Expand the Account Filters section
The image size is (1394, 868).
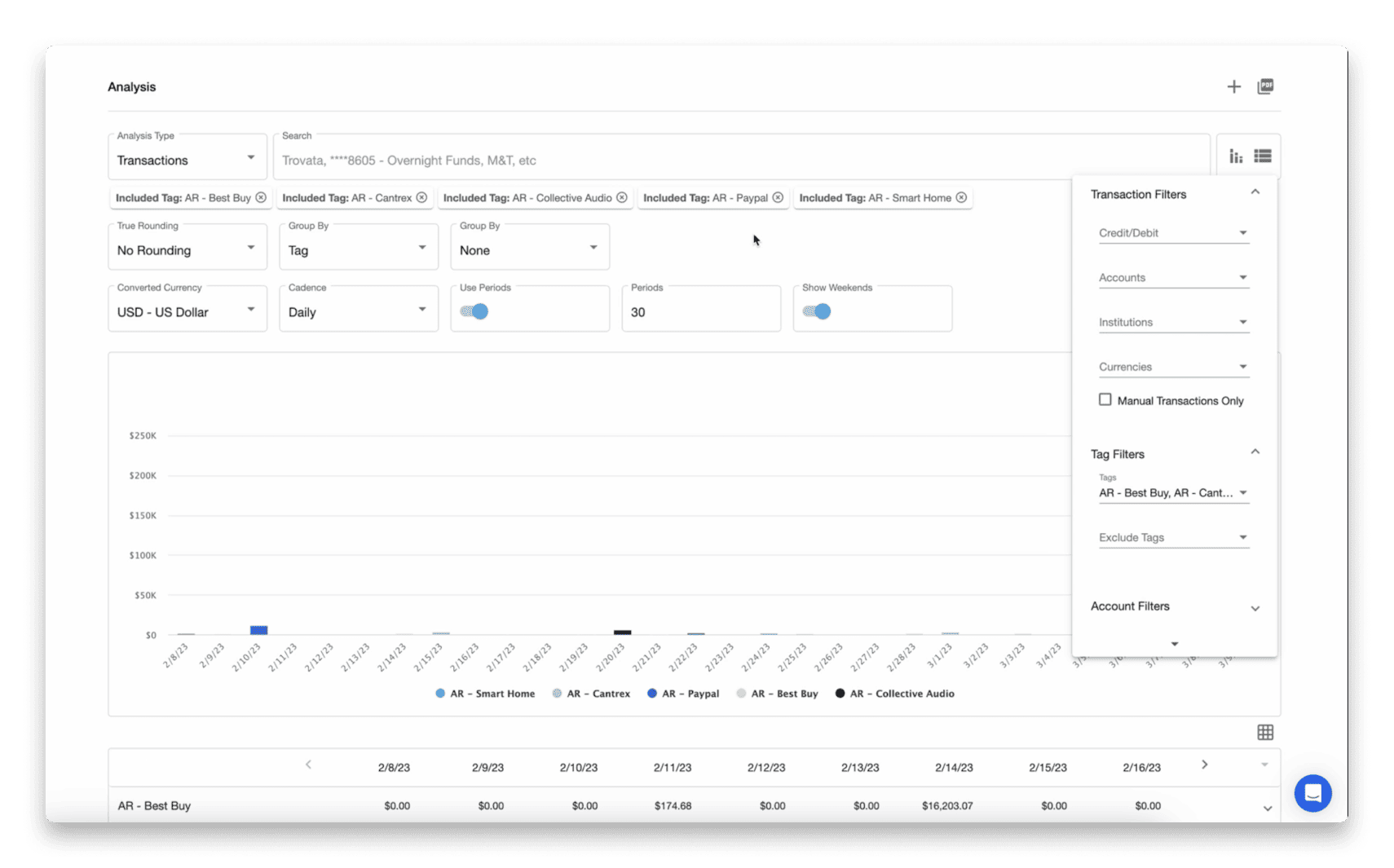point(1255,608)
